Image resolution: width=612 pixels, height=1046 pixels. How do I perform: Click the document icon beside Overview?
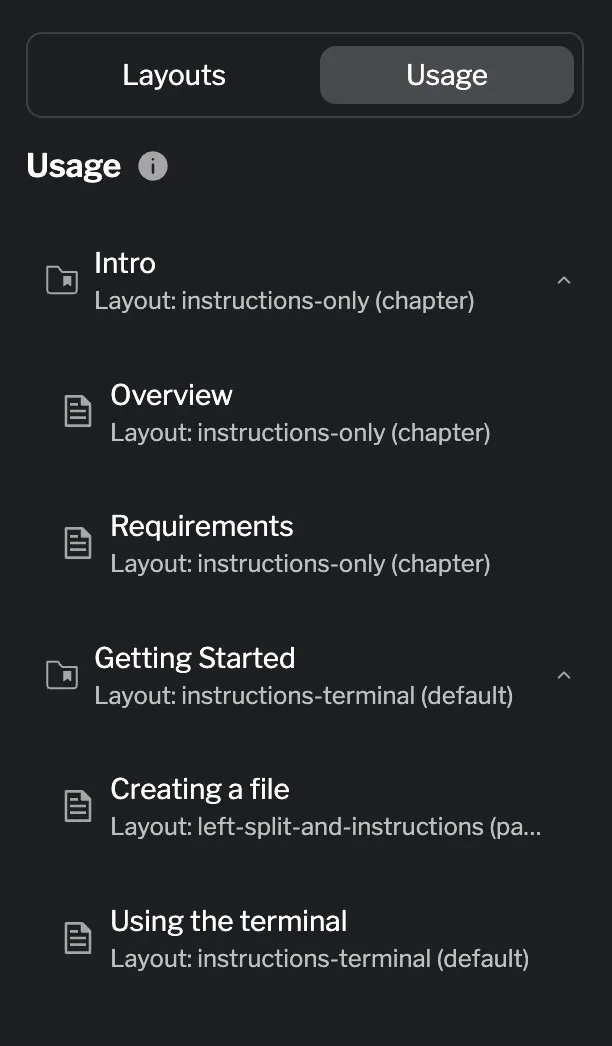point(78,410)
